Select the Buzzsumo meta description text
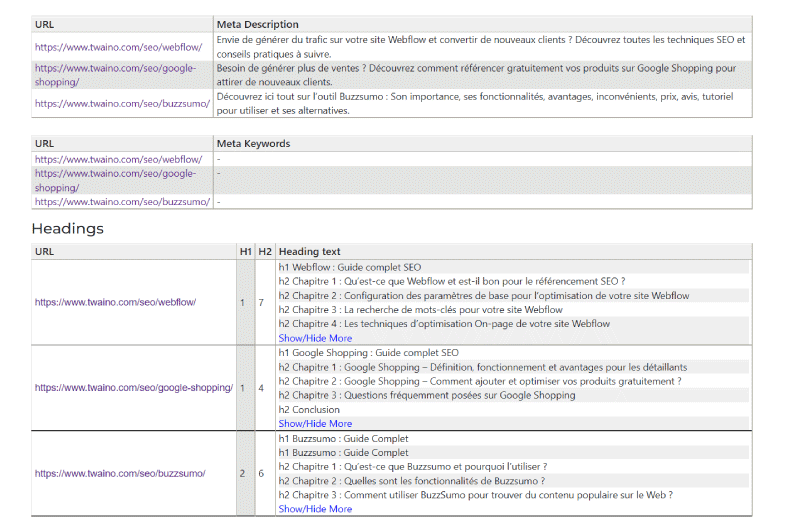800x530 pixels. tap(475, 104)
